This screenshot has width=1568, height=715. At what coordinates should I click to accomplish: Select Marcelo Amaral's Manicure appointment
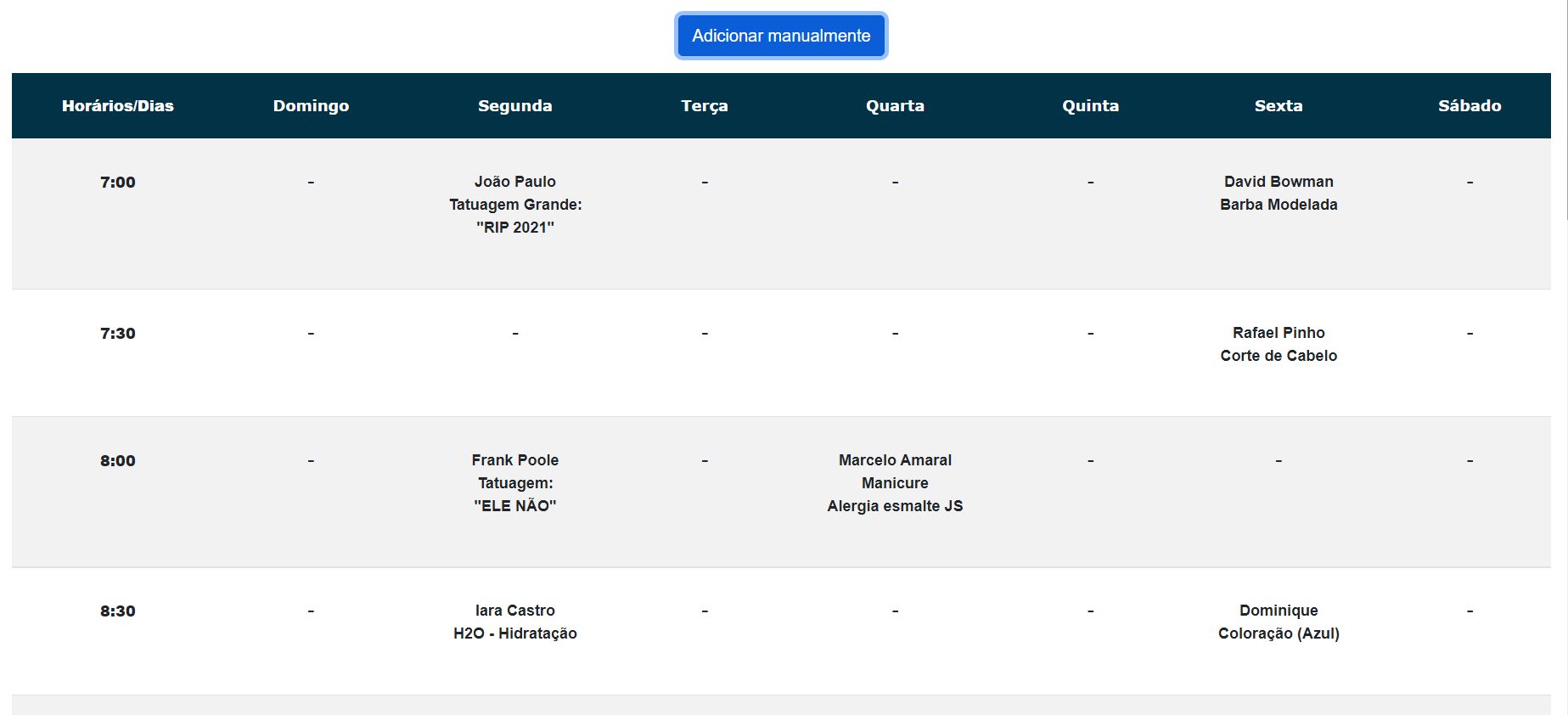coord(895,483)
